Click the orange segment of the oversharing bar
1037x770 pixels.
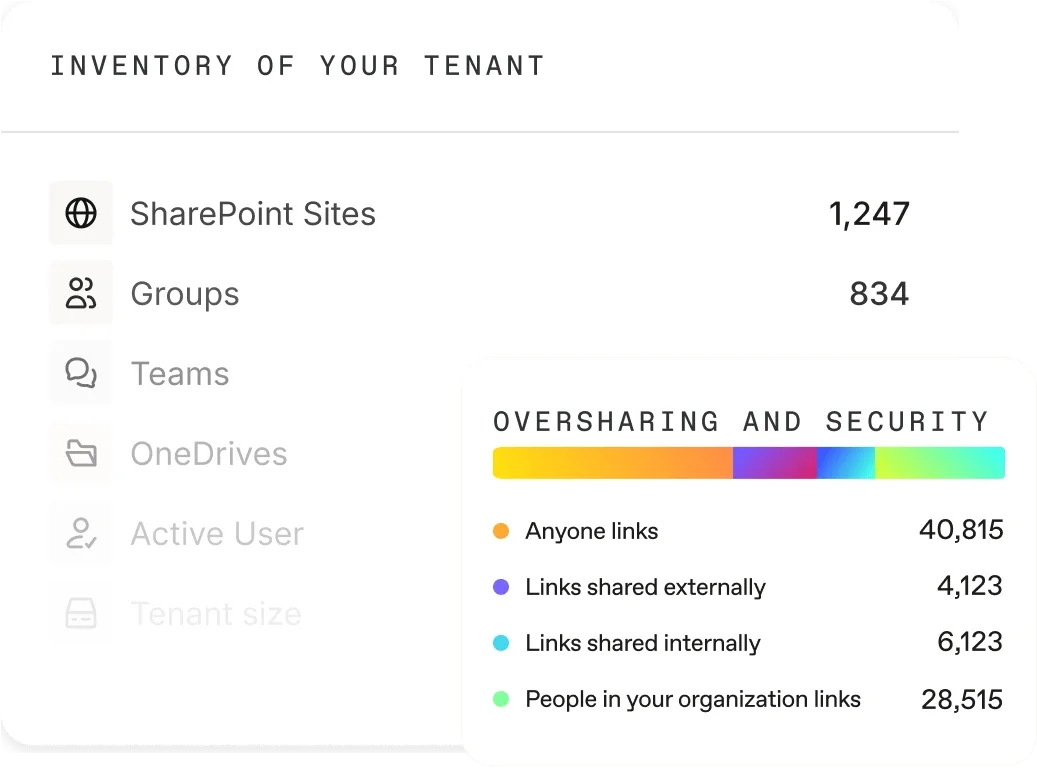(x=612, y=462)
